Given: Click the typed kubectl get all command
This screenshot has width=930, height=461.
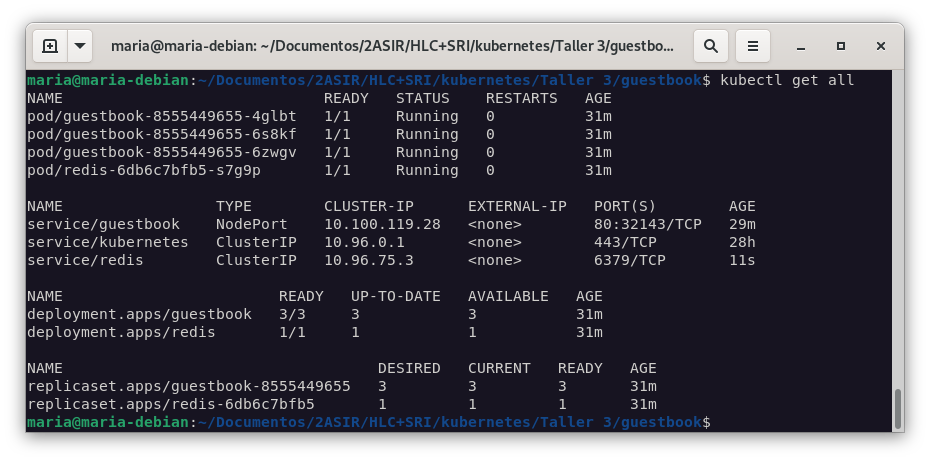Looking at the screenshot, I should click(787, 80).
